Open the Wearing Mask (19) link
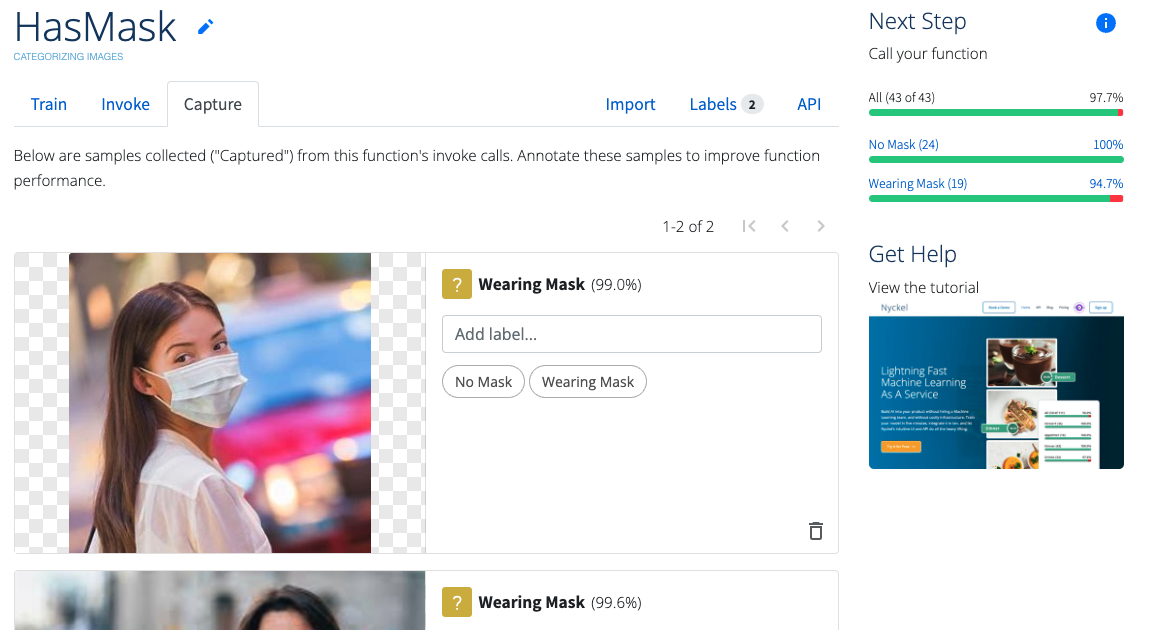This screenshot has height=630, width=1149. pyautogui.click(x=917, y=183)
